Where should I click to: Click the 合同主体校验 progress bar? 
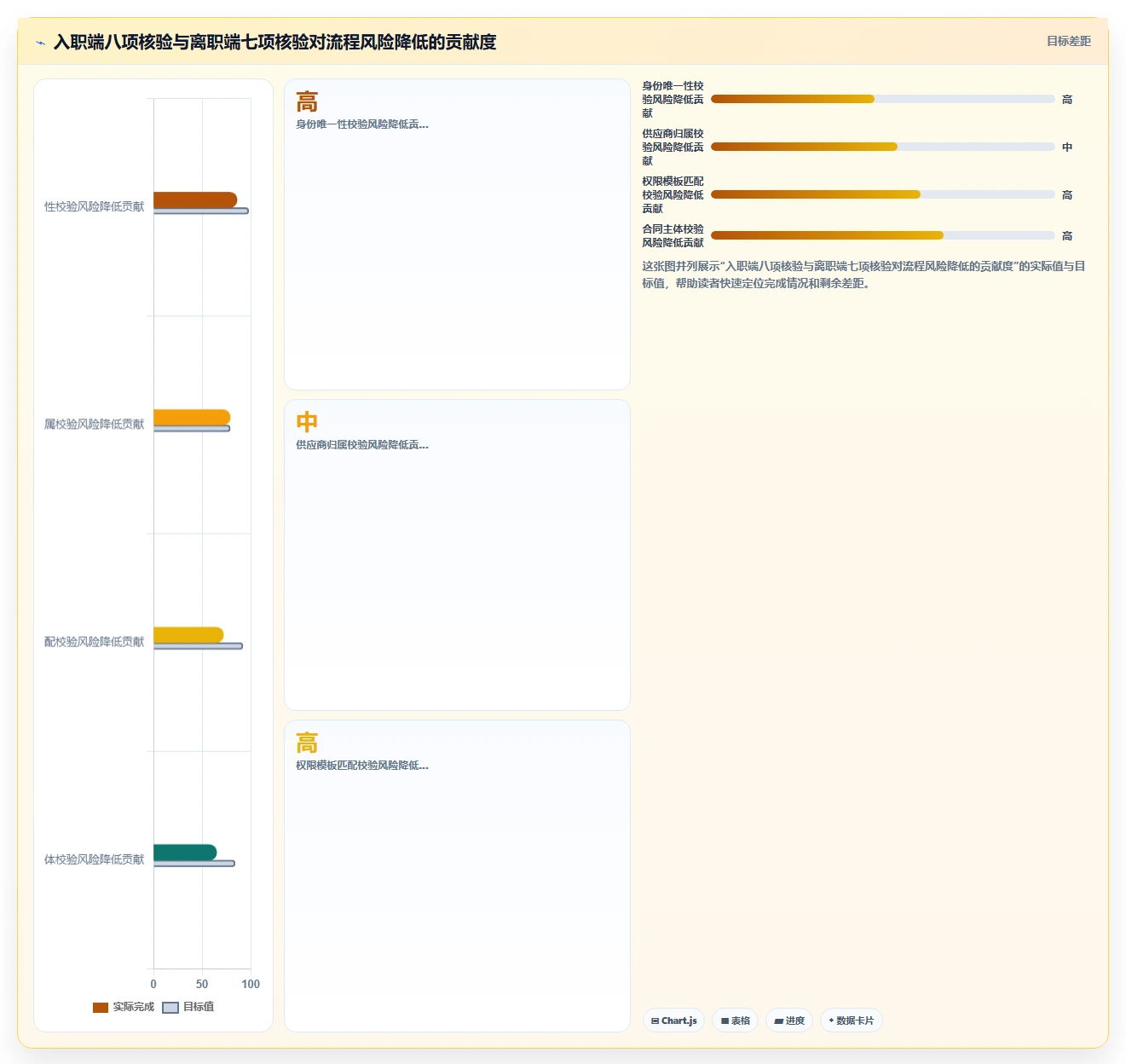click(882, 235)
